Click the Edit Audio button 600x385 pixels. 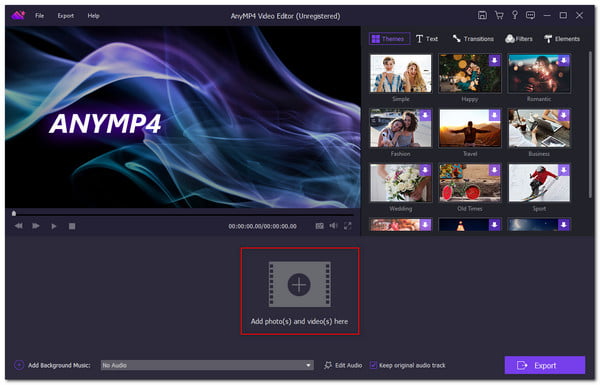click(343, 365)
